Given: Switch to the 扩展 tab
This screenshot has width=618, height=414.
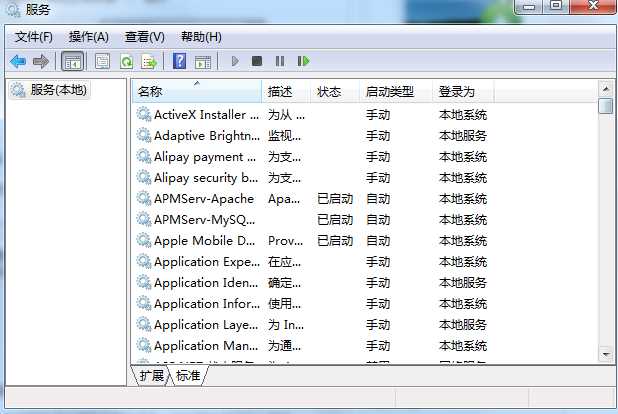Looking at the screenshot, I should tap(152, 375).
